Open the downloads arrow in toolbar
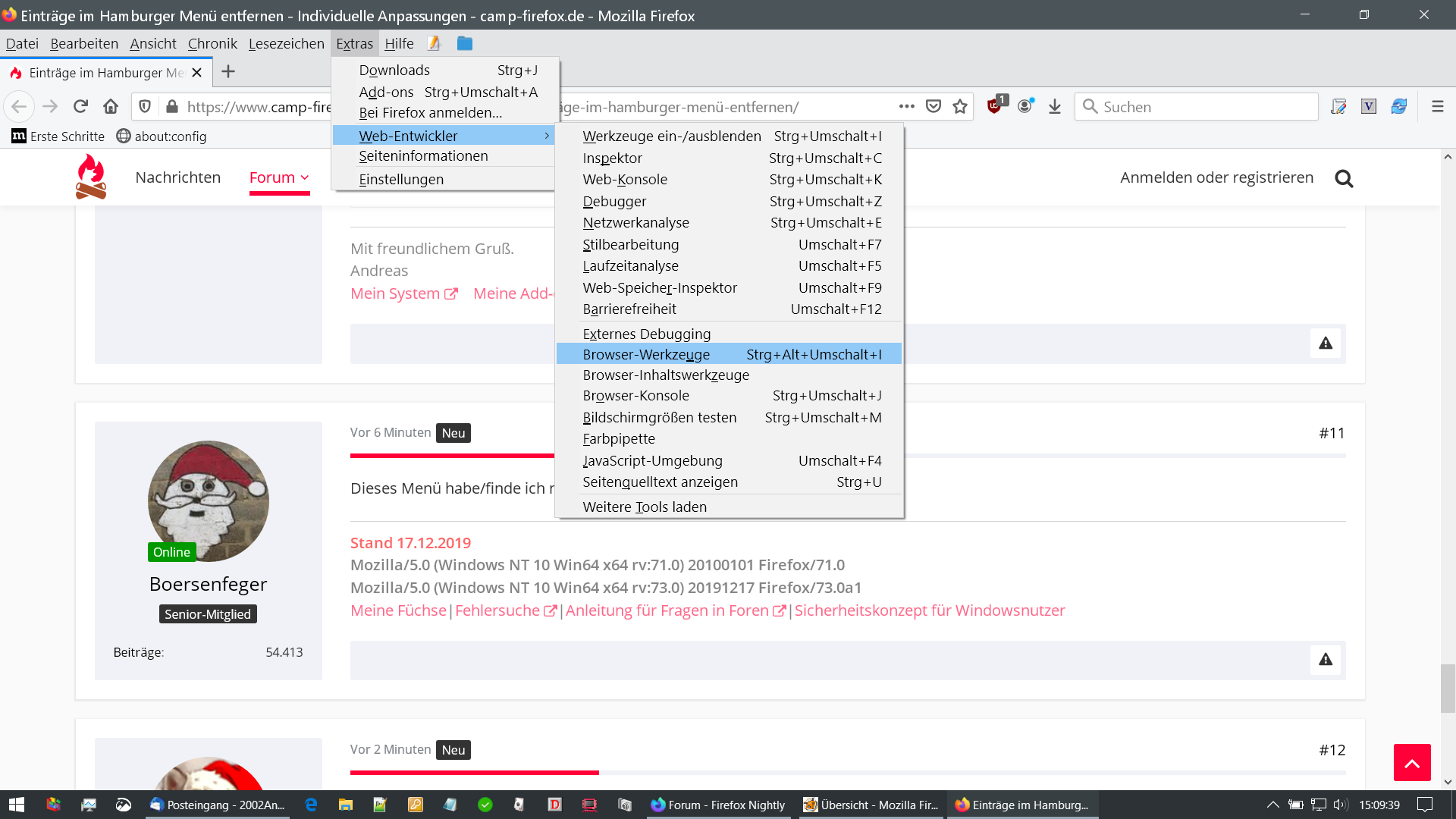The height and width of the screenshot is (819, 1456). [x=1054, y=107]
